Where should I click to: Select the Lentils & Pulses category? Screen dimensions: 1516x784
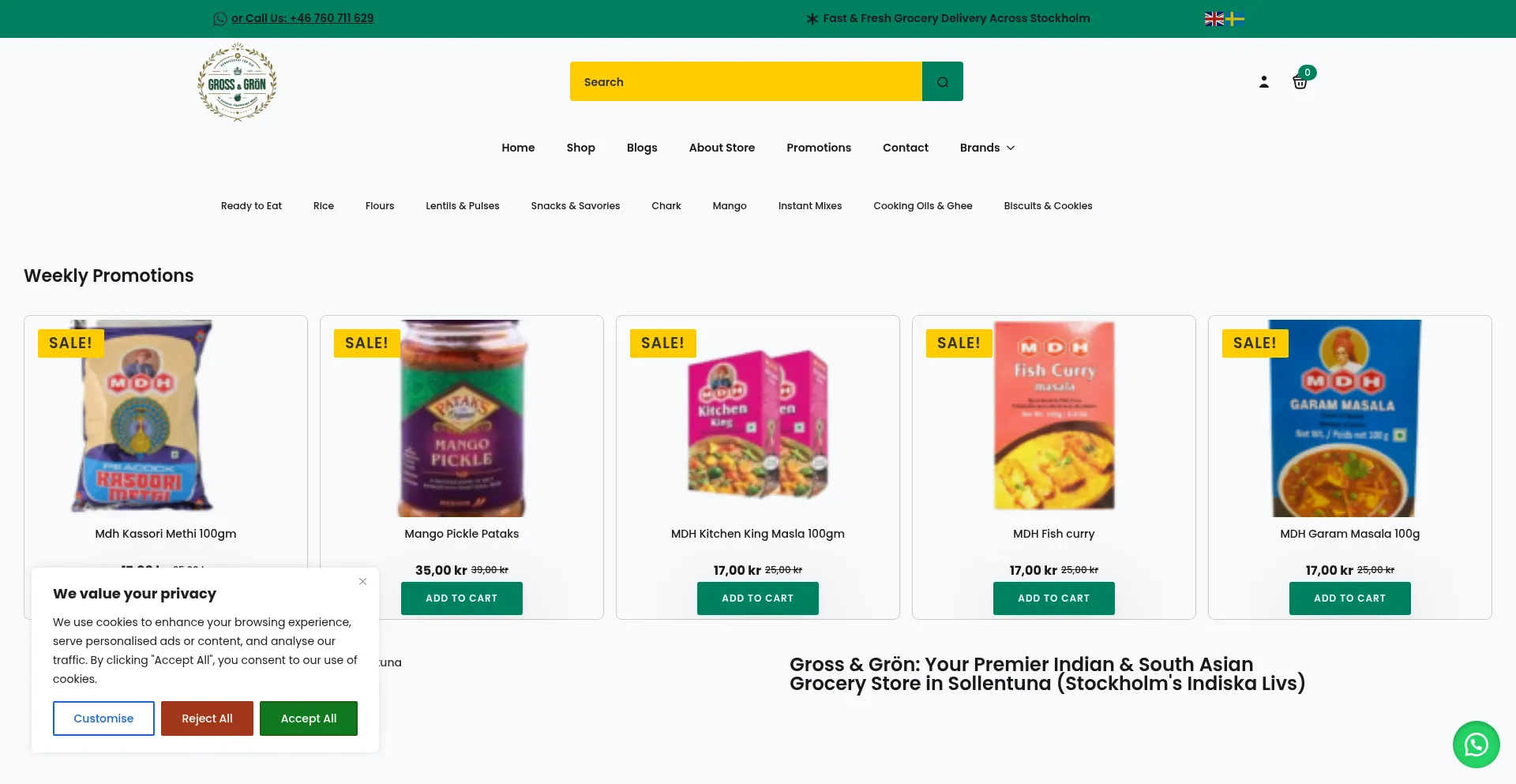[463, 206]
